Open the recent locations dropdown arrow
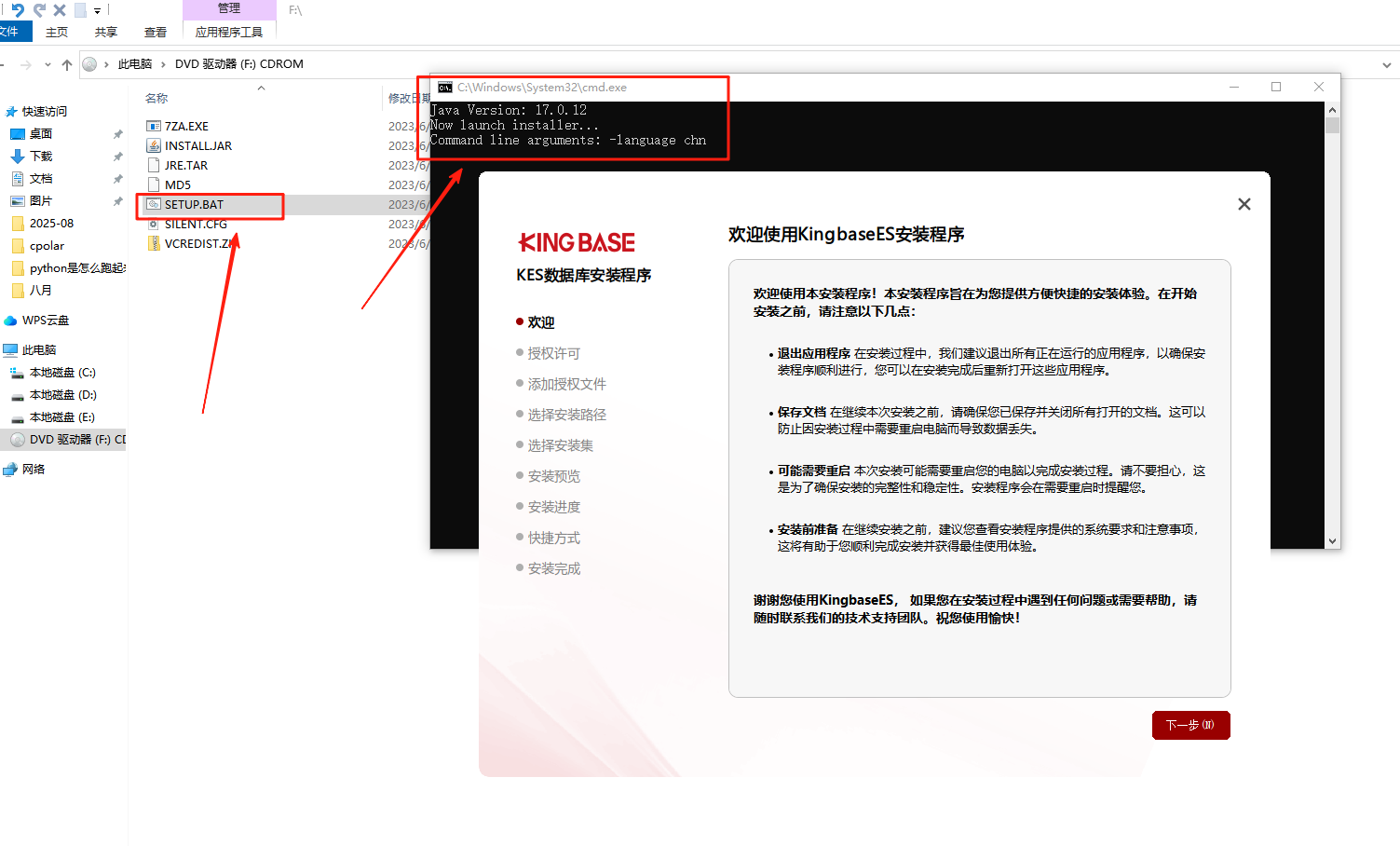This screenshot has height=846, width=1400. (x=48, y=64)
